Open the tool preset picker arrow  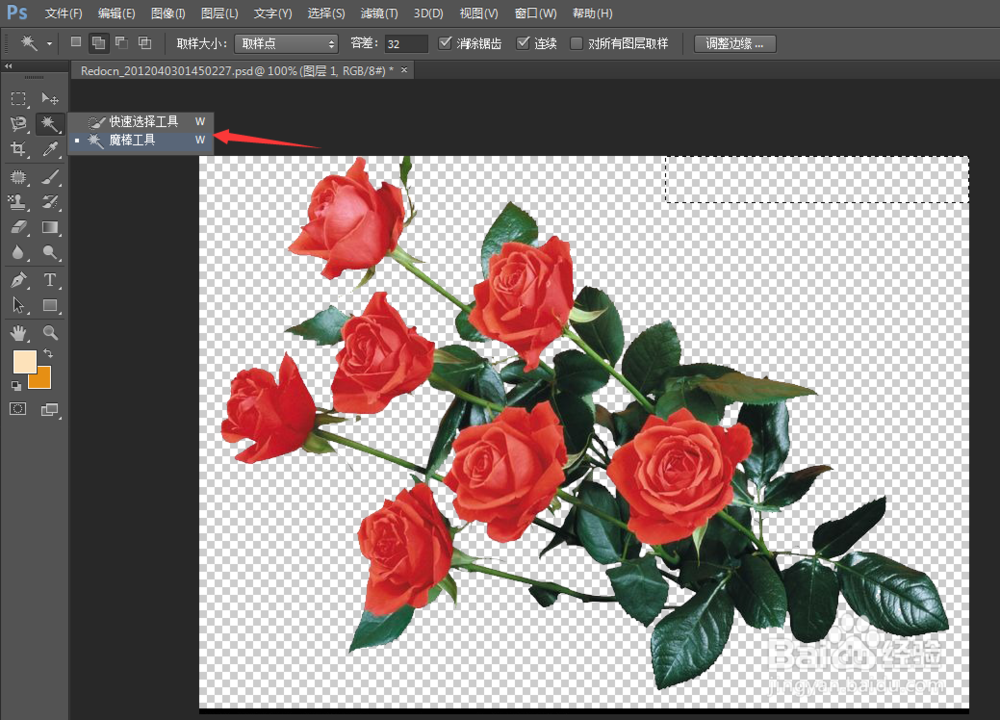49,44
